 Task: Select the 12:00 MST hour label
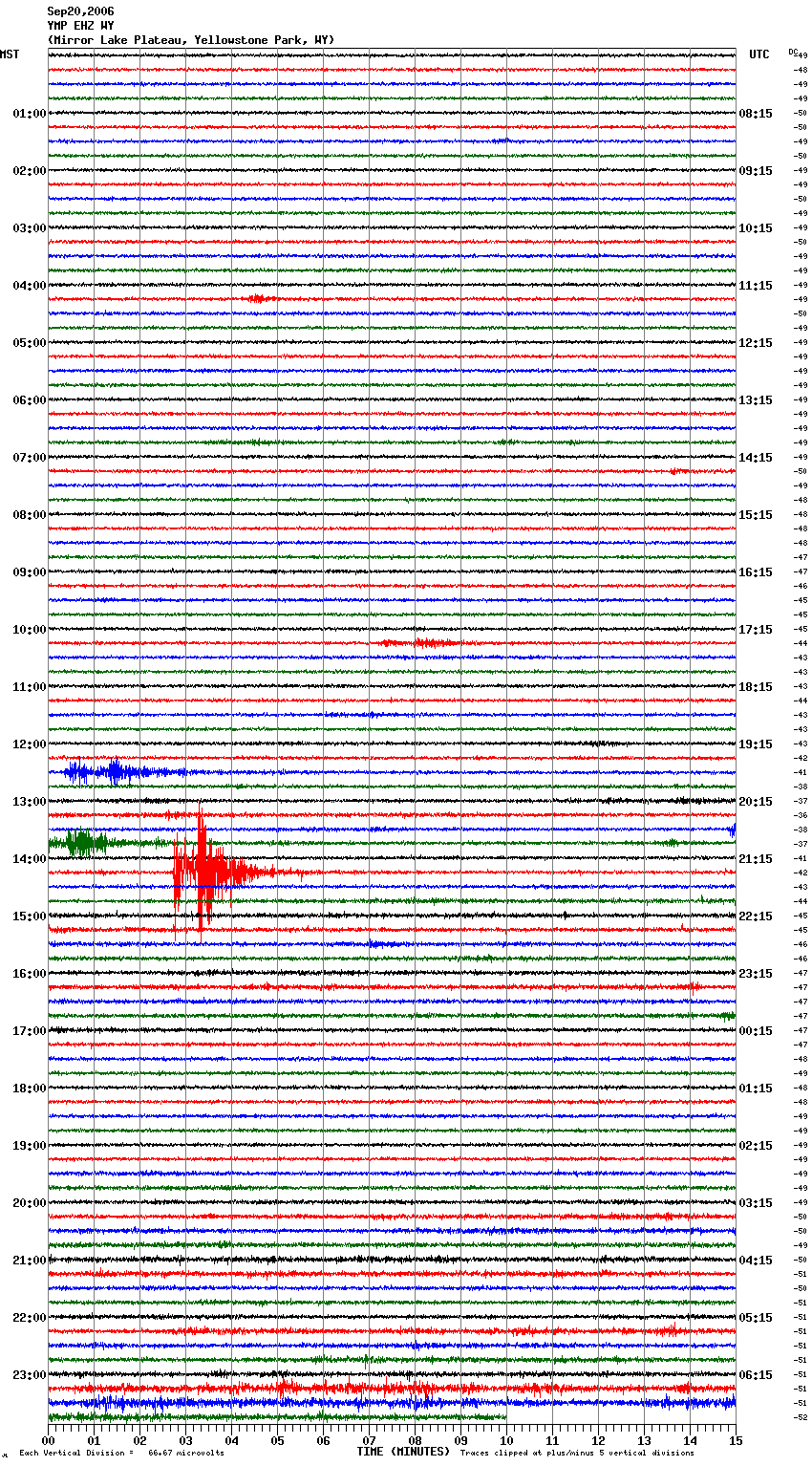click(30, 744)
